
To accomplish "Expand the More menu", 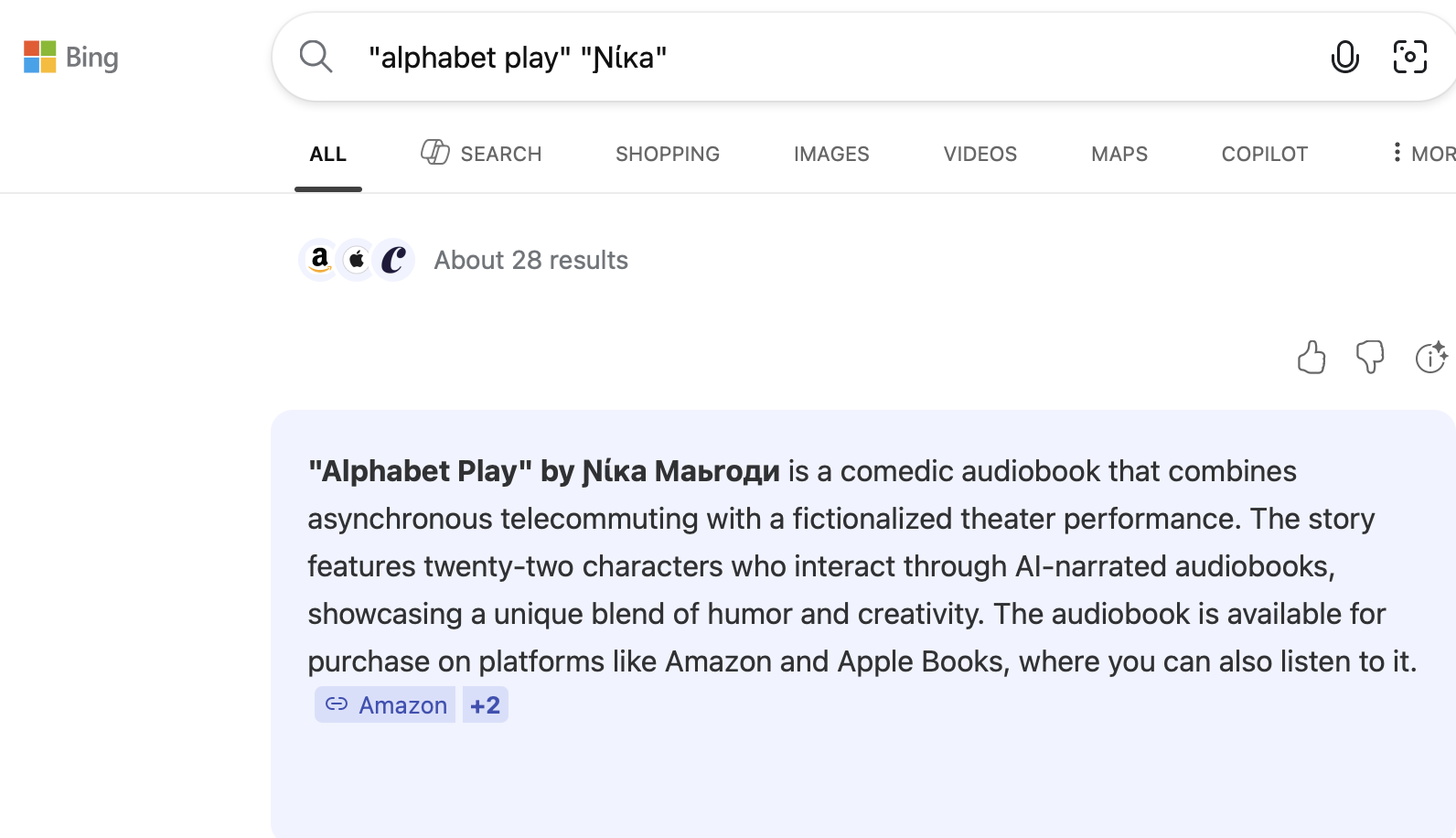I will [x=1422, y=154].
